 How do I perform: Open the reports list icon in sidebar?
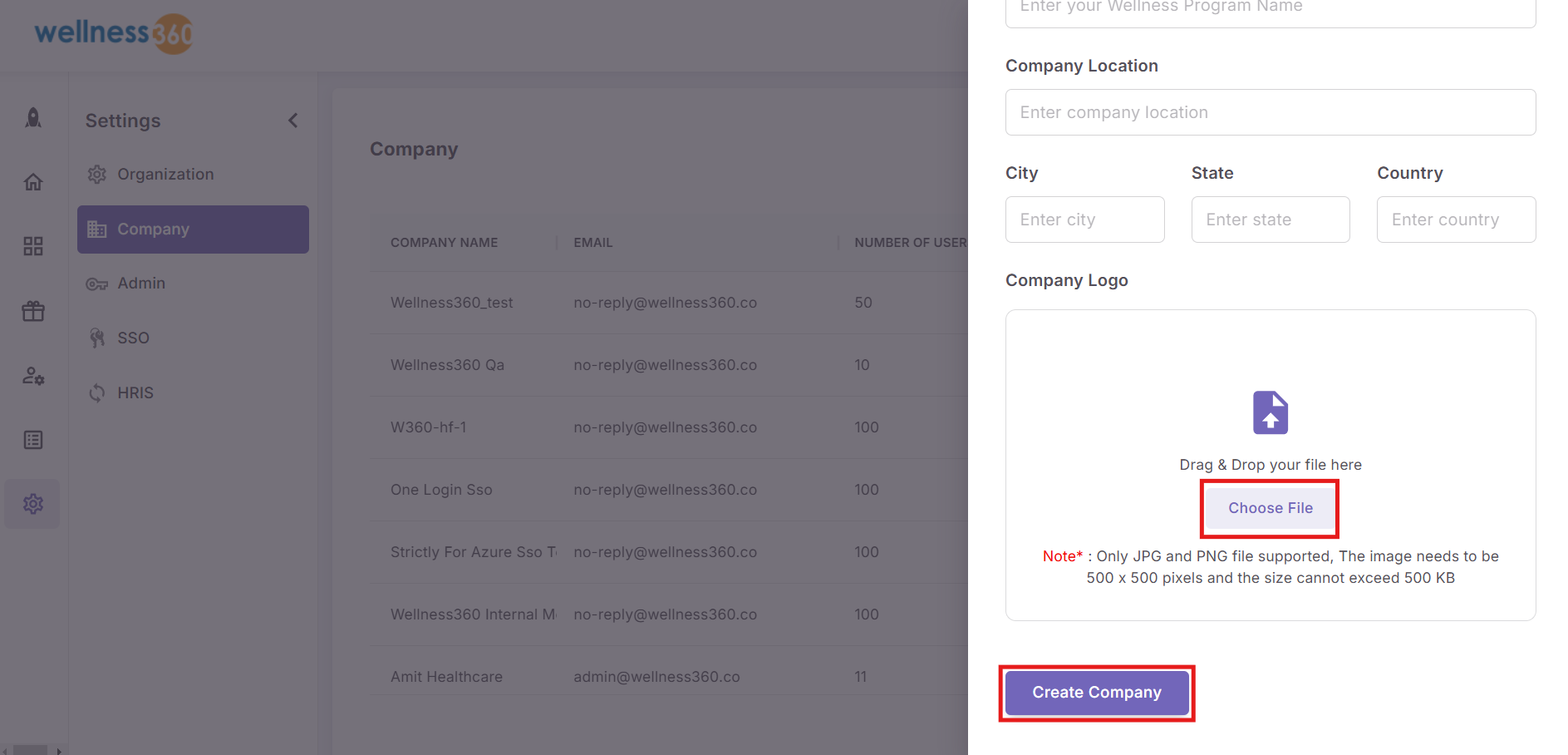tap(33, 440)
